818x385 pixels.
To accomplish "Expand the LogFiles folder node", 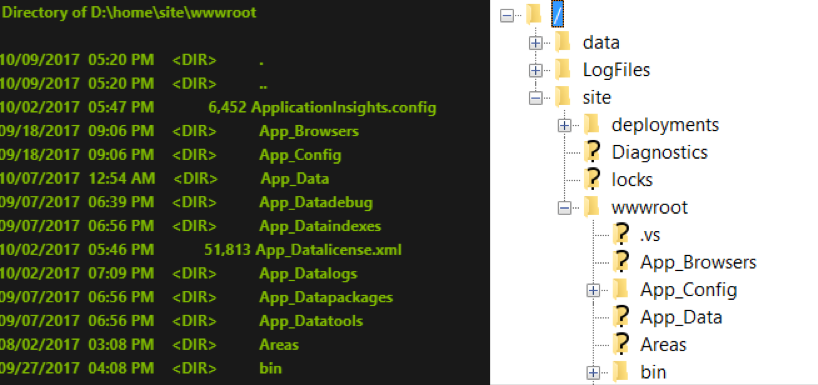I will (x=536, y=70).
